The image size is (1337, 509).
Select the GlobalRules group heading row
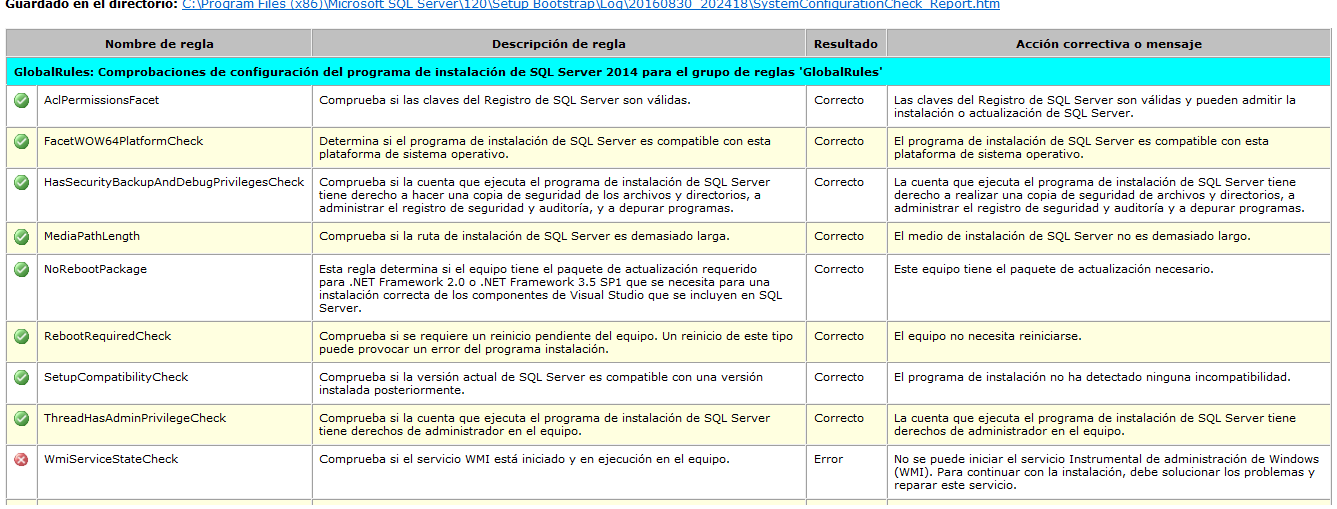(669, 72)
